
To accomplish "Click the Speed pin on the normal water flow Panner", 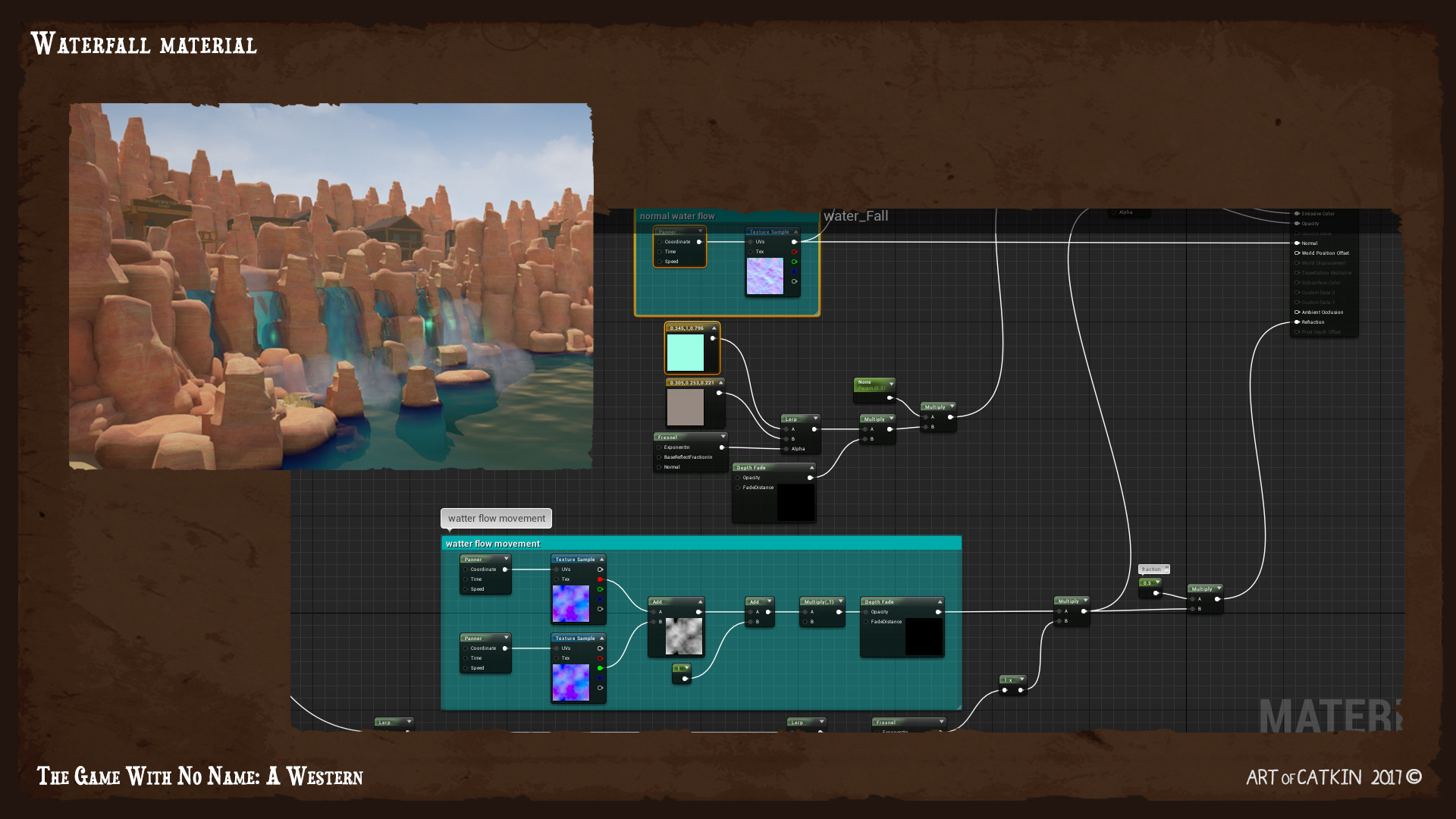I will (660, 262).
